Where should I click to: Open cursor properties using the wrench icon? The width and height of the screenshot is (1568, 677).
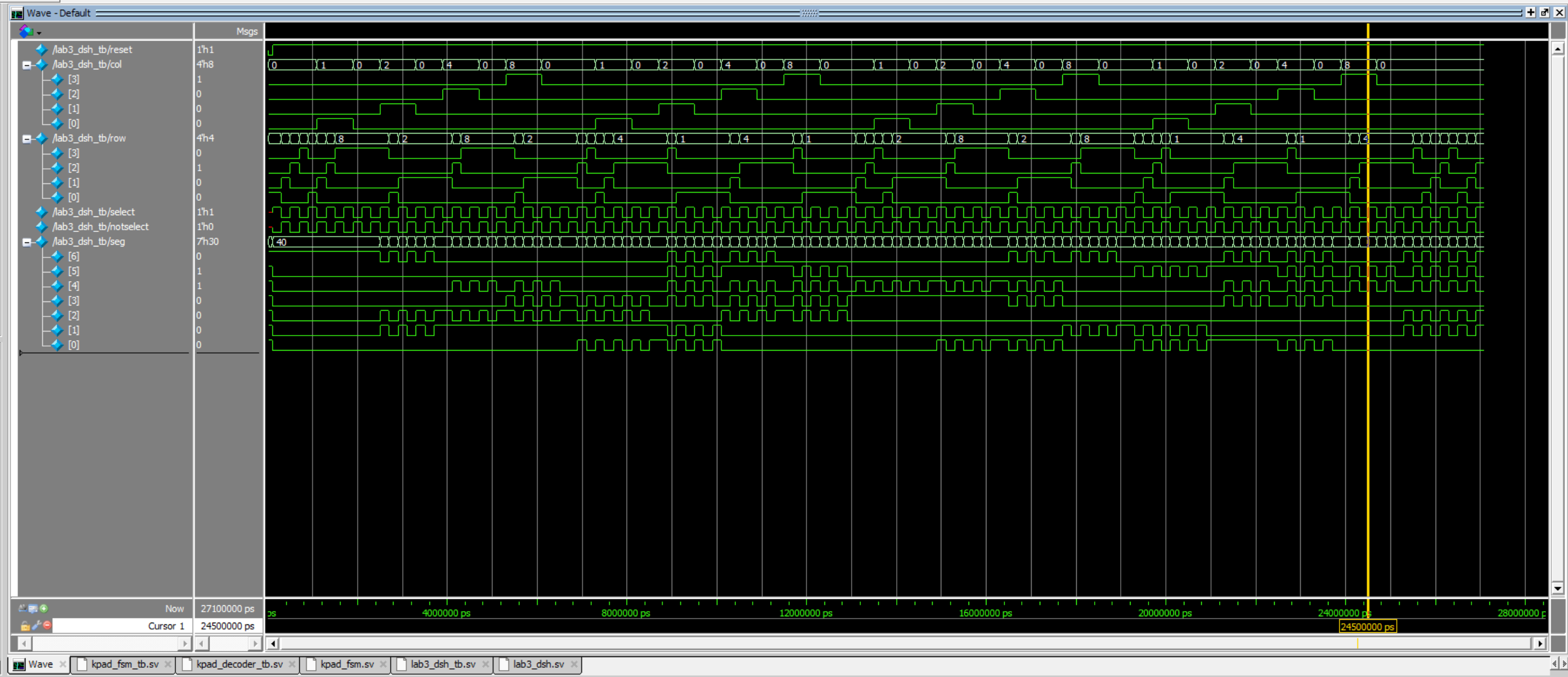(x=36, y=626)
